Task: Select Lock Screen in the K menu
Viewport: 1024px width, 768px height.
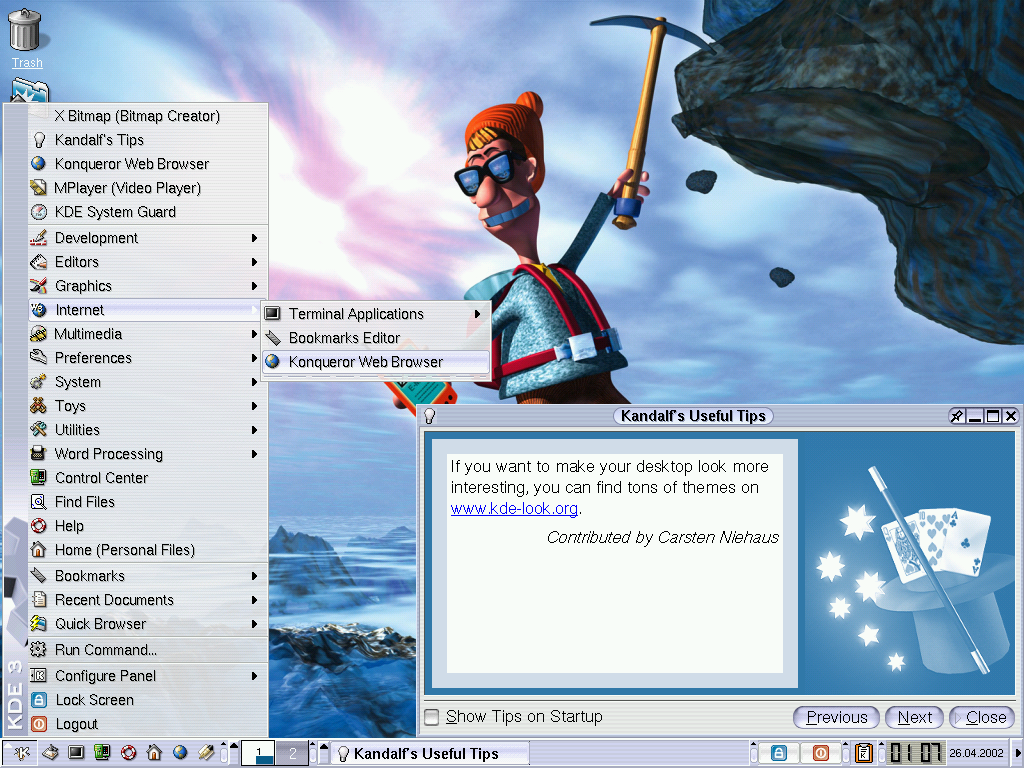Action: coord(148,700)
